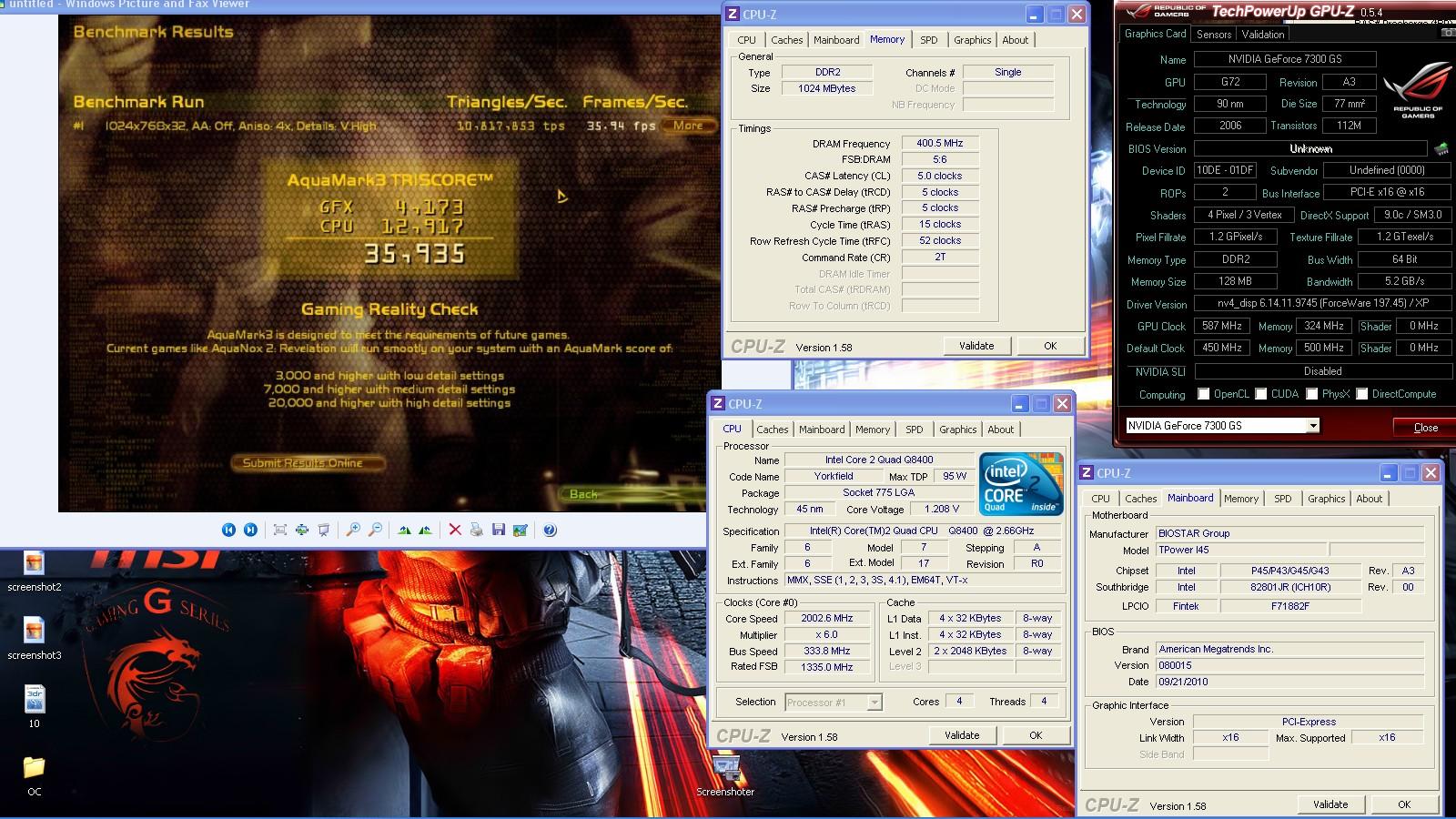Screen dimensions: 1456x819
Task: Click Validate in CPU-Z Memory window
Action: pyautogui.click(x=976, y=346)
